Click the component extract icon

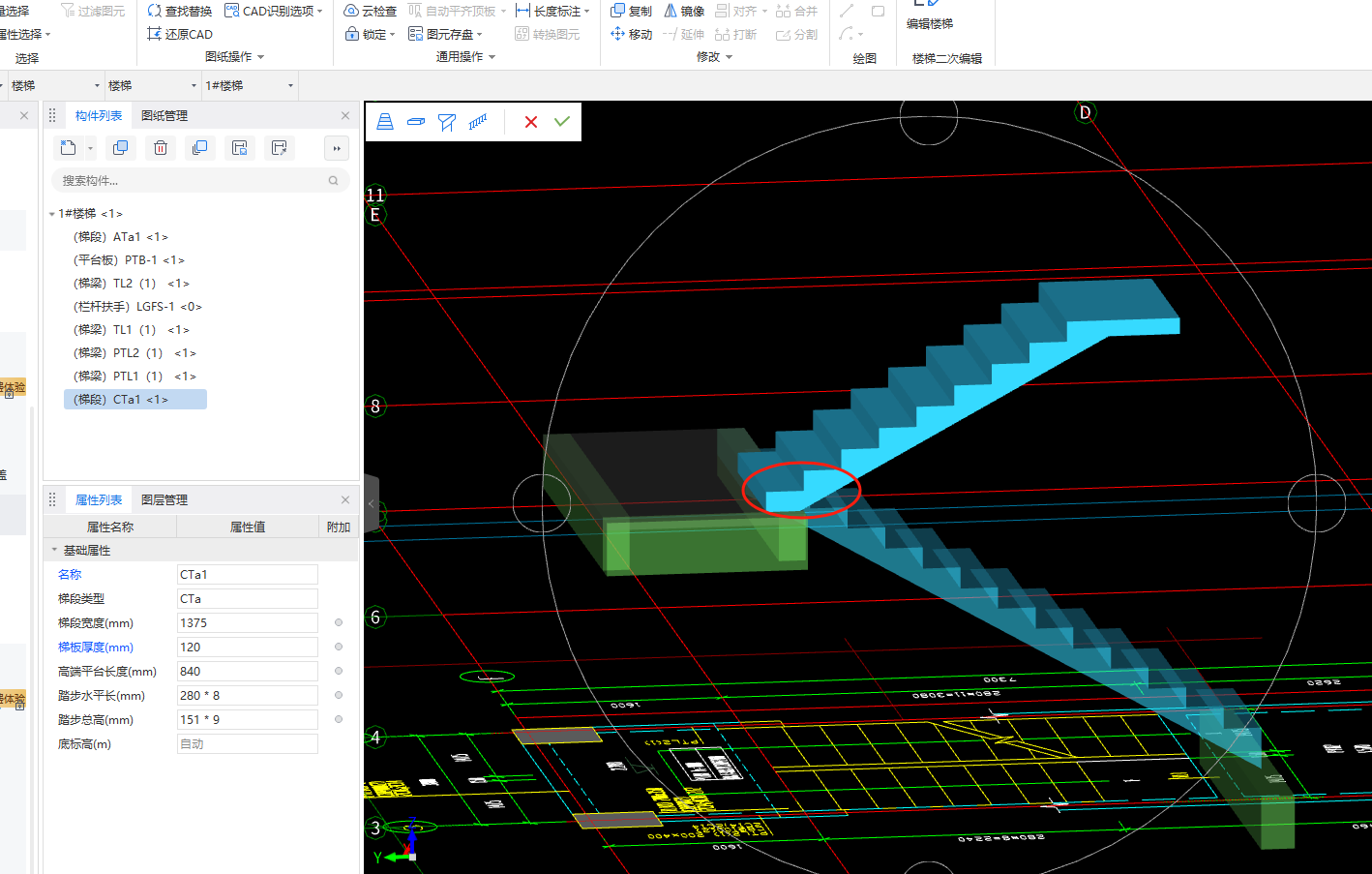pyautogui.click(x=279, y=148)
